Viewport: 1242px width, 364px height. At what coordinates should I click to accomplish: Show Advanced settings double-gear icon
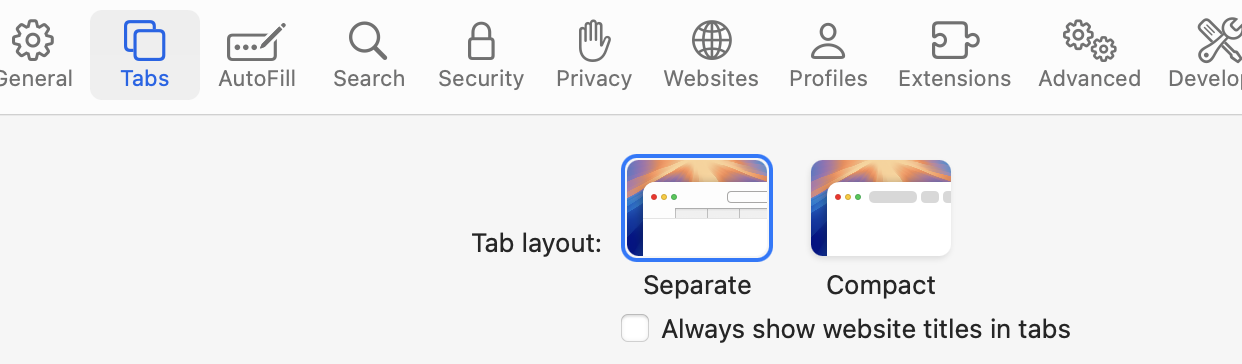point(1089,41)
